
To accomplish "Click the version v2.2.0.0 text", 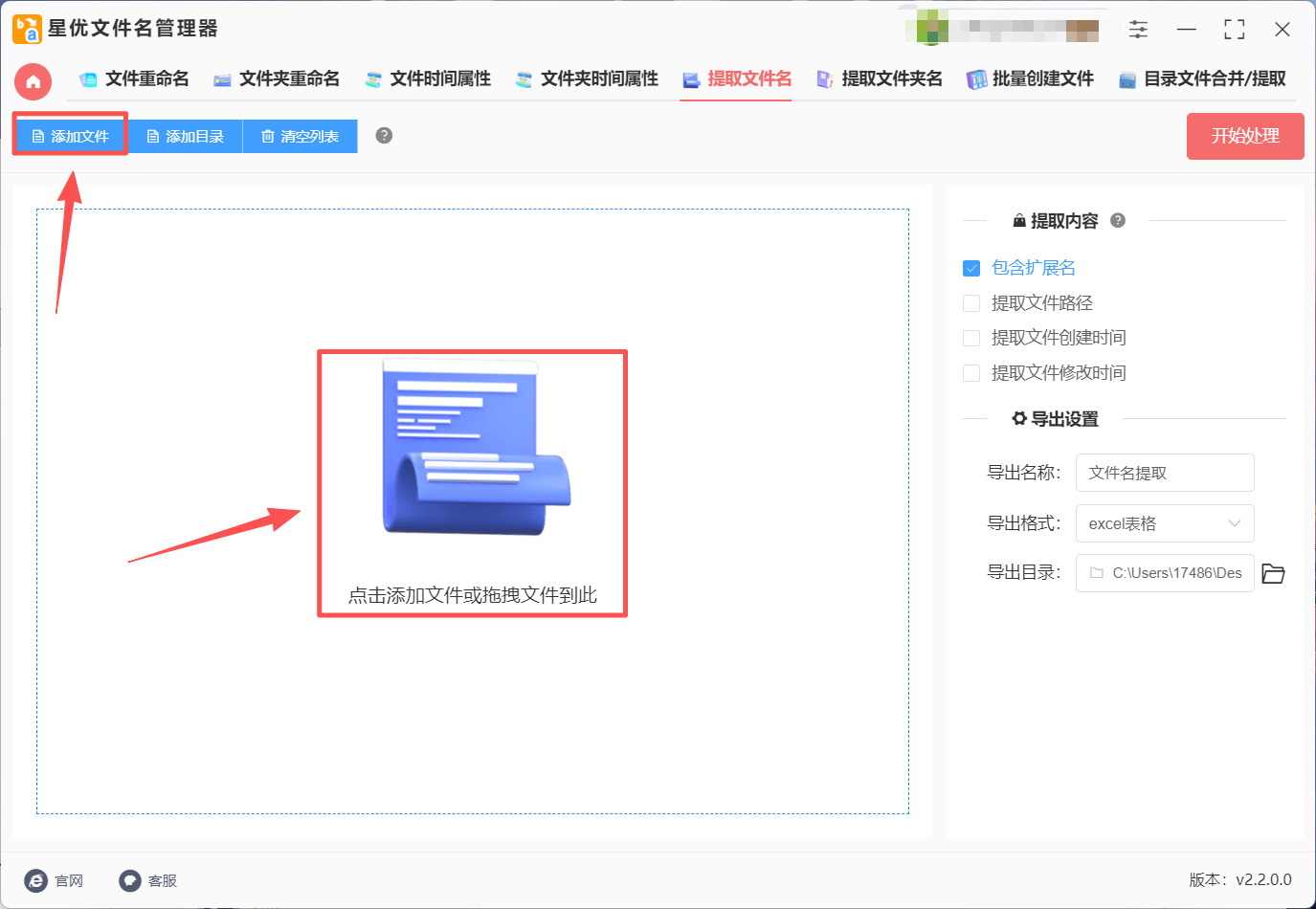I will pos(1240,879).
